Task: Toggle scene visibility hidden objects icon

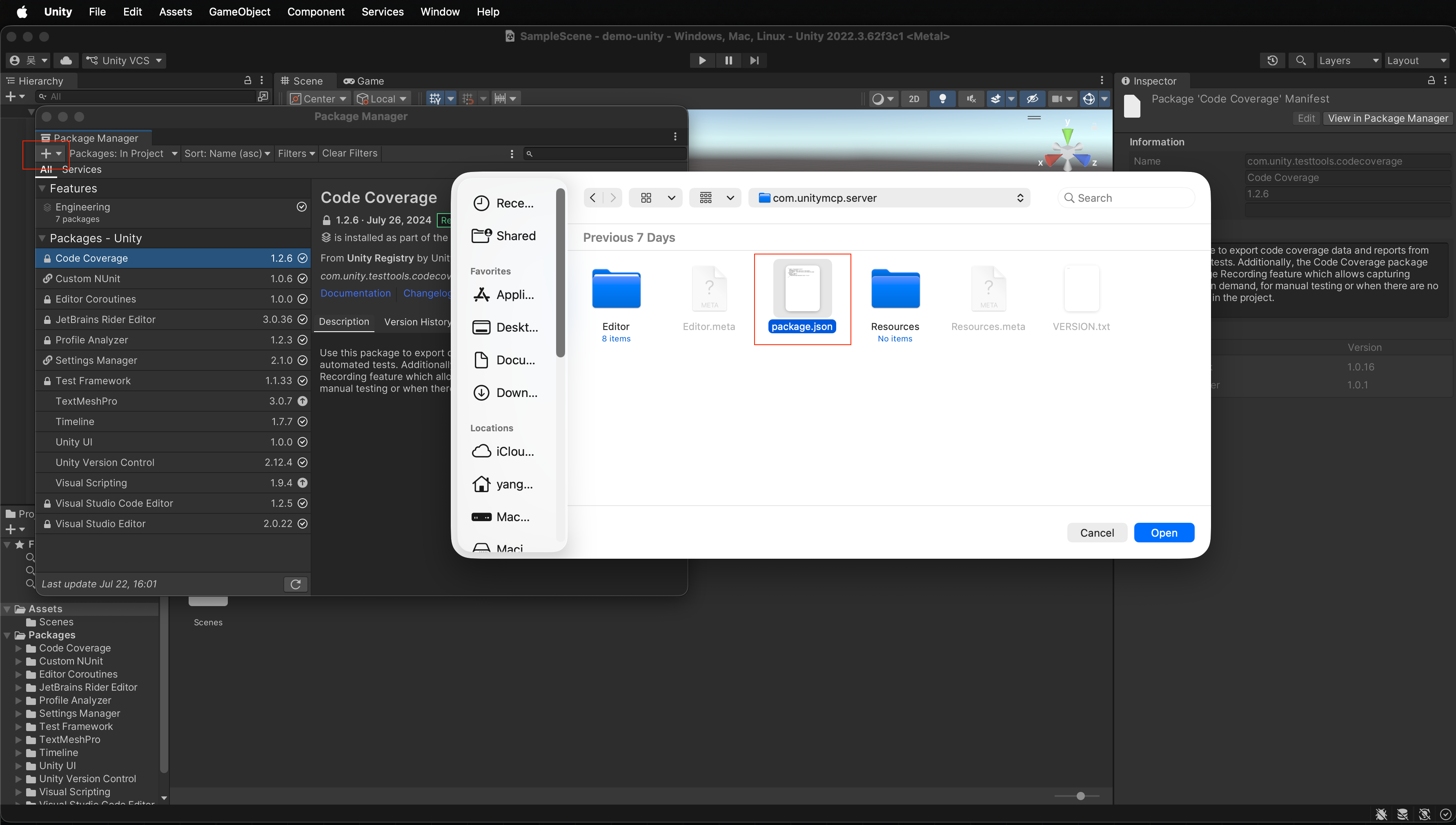Action: [x=1032, y=98]
